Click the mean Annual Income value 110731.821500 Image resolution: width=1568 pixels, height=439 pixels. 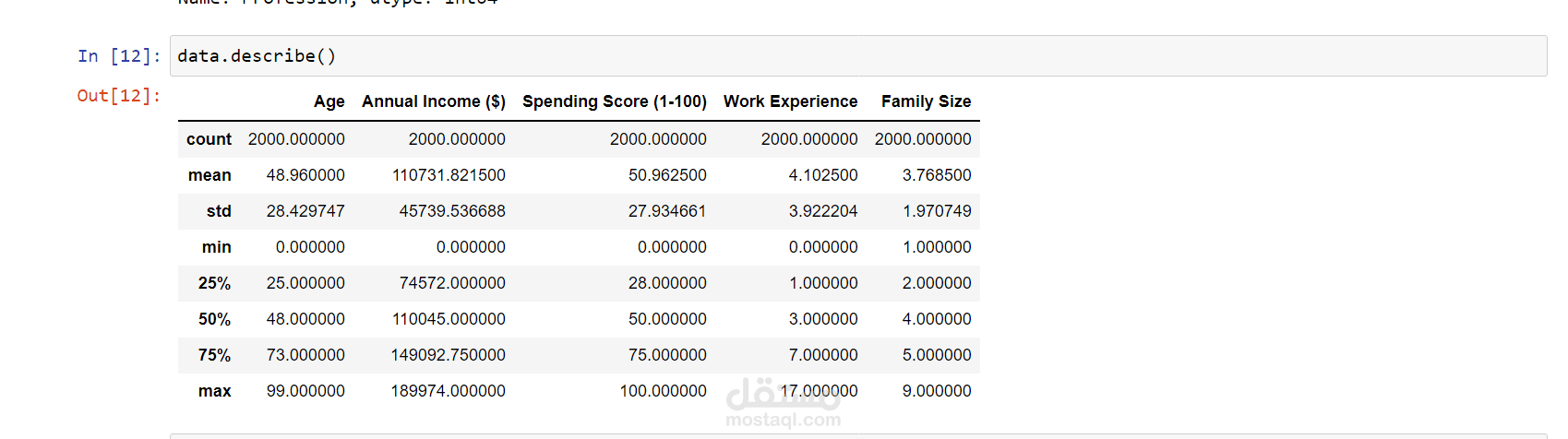tap(449, 175)
